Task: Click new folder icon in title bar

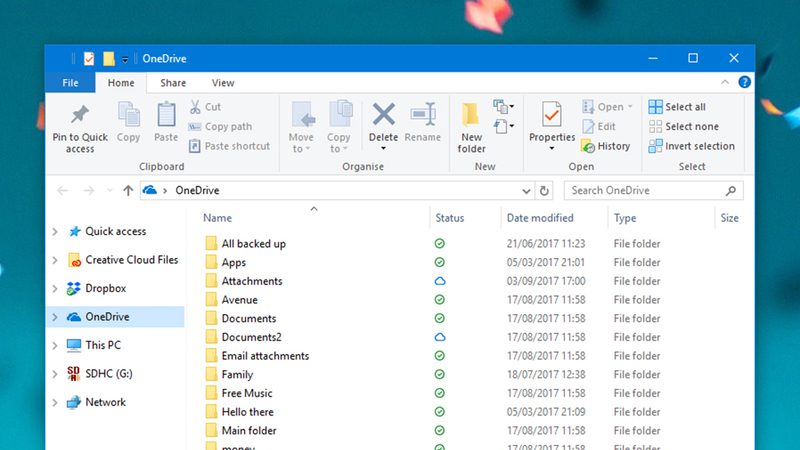Action: [109, 59]
